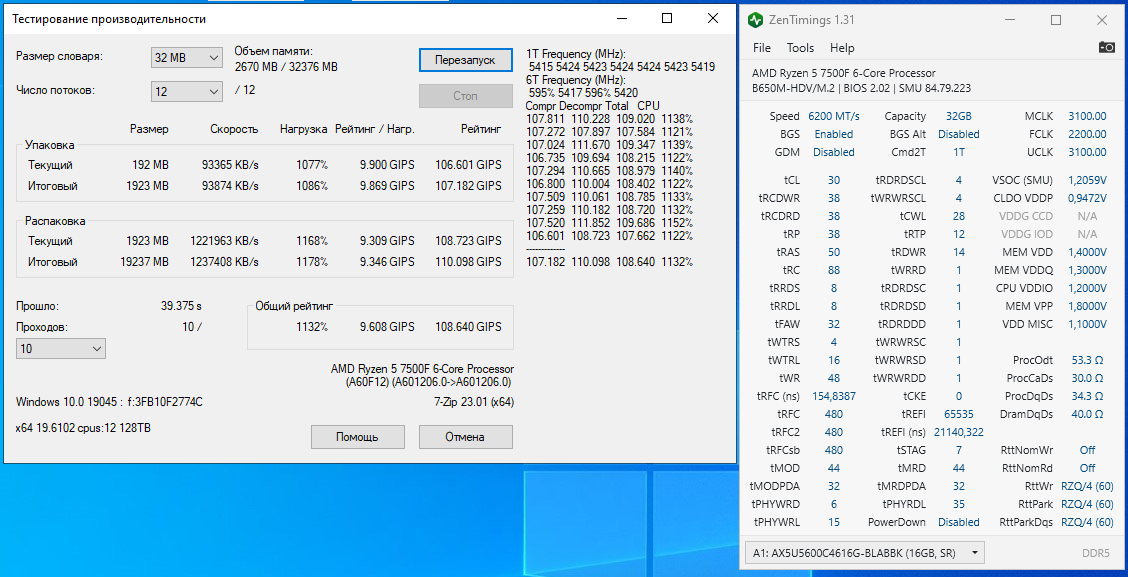The image size is (1128, 577).
Task: Click the Windows 10.0 19045 system line
Action: (109, 401)
